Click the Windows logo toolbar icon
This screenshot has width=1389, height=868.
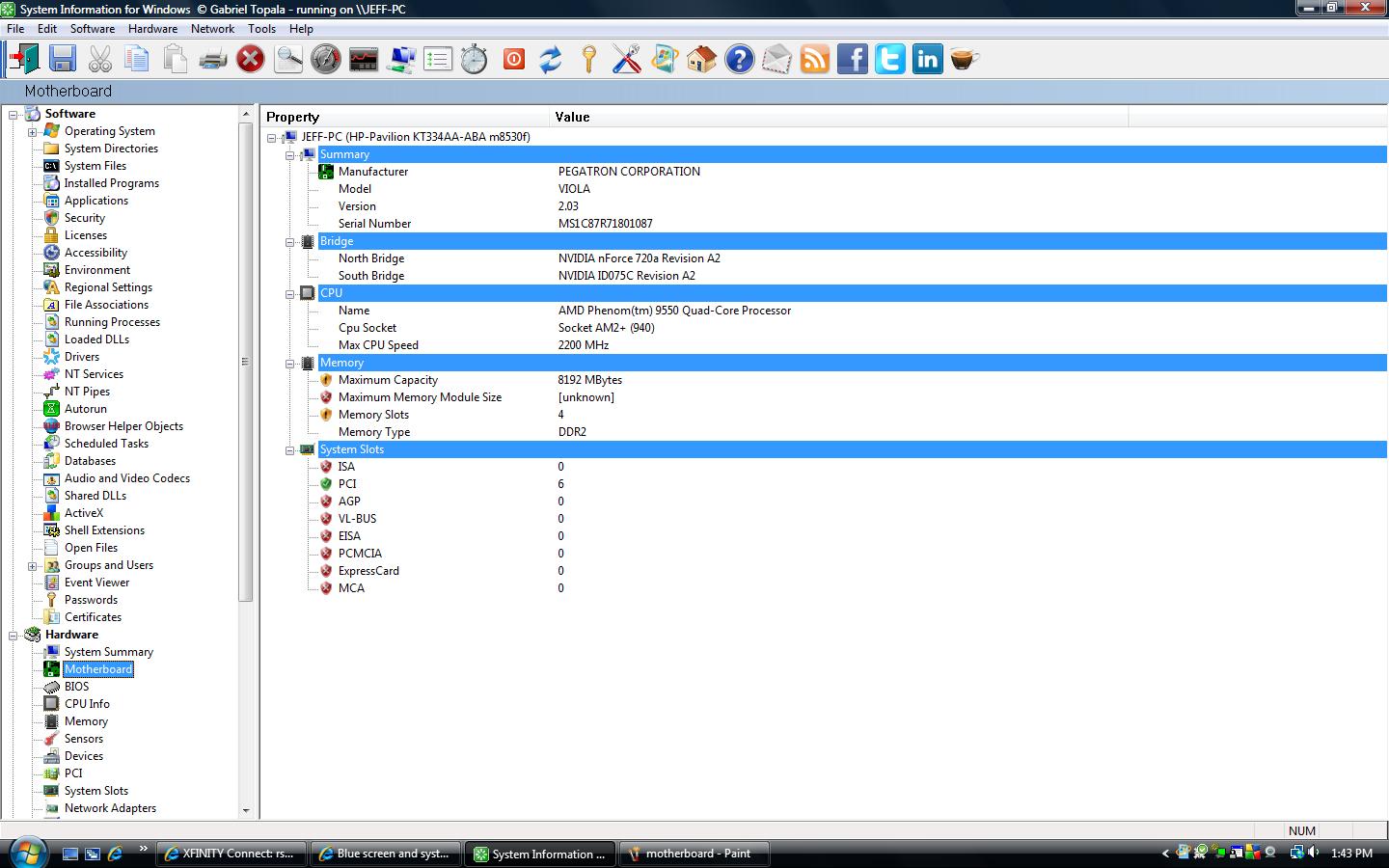coord(664,60)
